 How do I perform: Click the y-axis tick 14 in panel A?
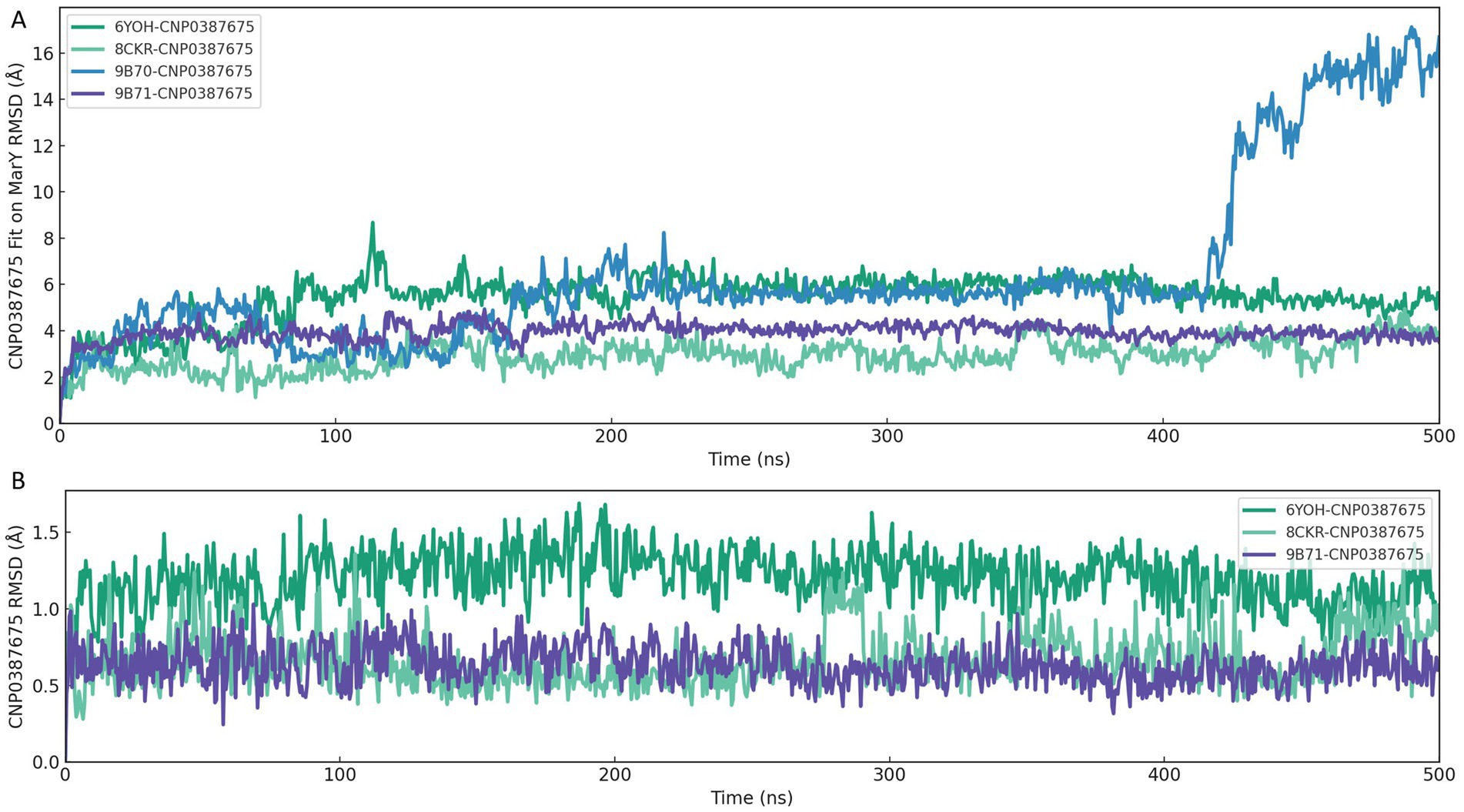(x=43, y=99)
